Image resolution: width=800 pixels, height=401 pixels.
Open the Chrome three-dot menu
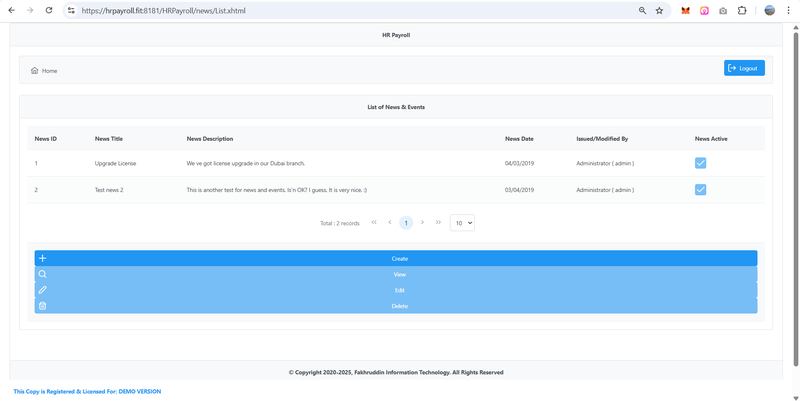click(789, 11)
